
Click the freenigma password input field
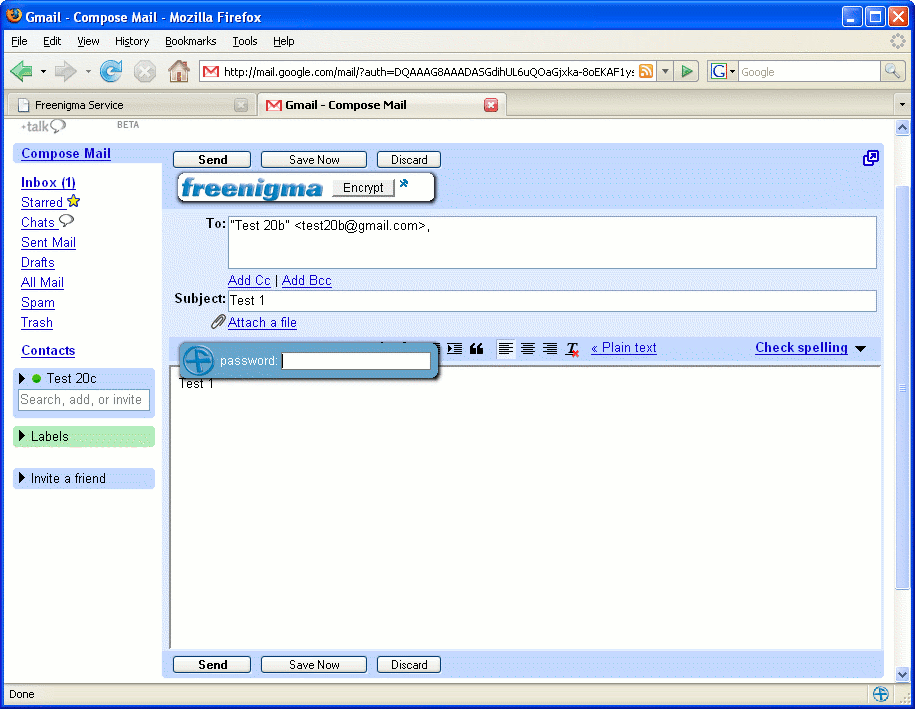click(356, 361)
